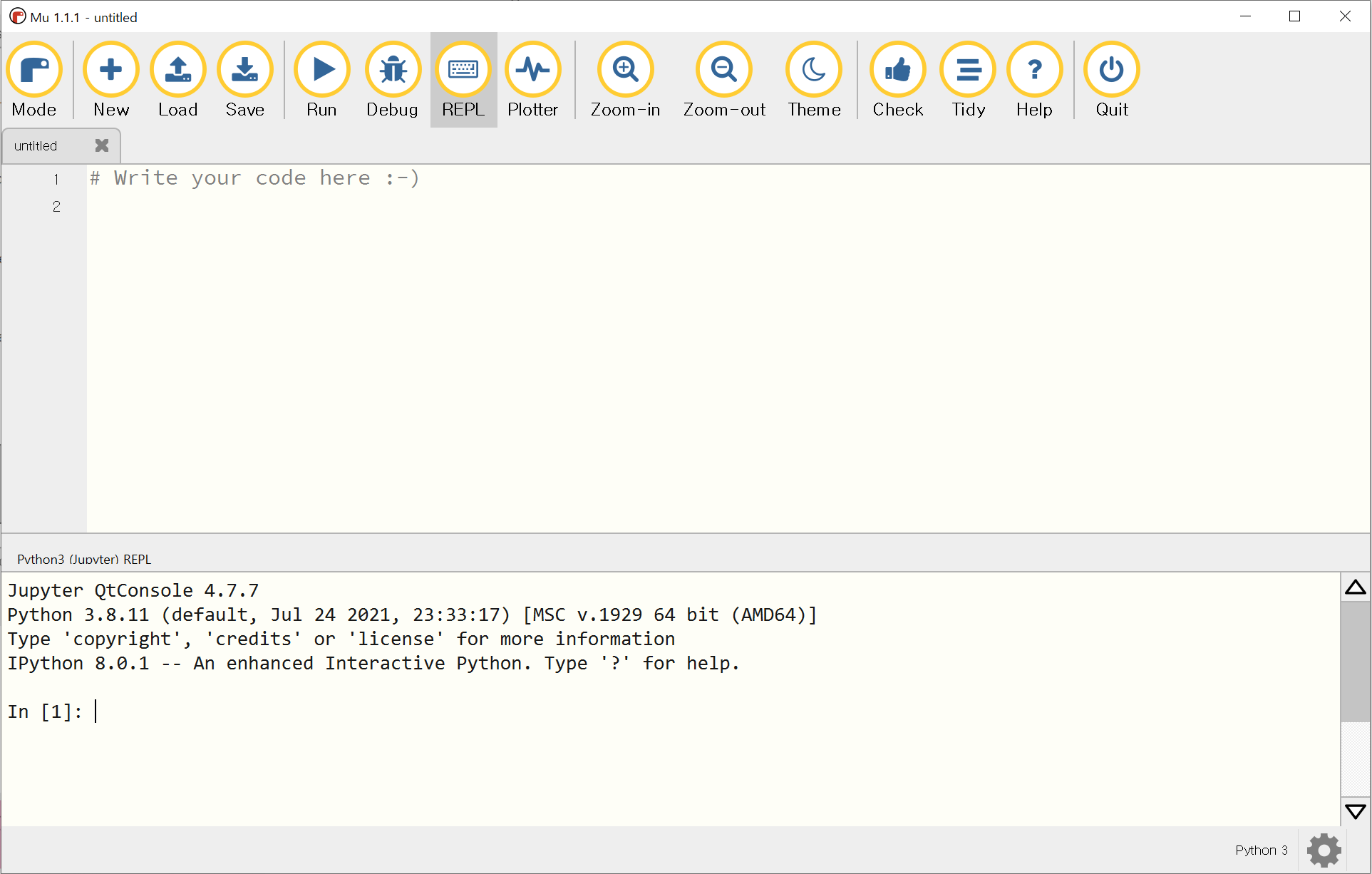Toggle the REPL panel off
Image resolution: width=1372 pixels, height=874 pixels.
coord(463,70)
